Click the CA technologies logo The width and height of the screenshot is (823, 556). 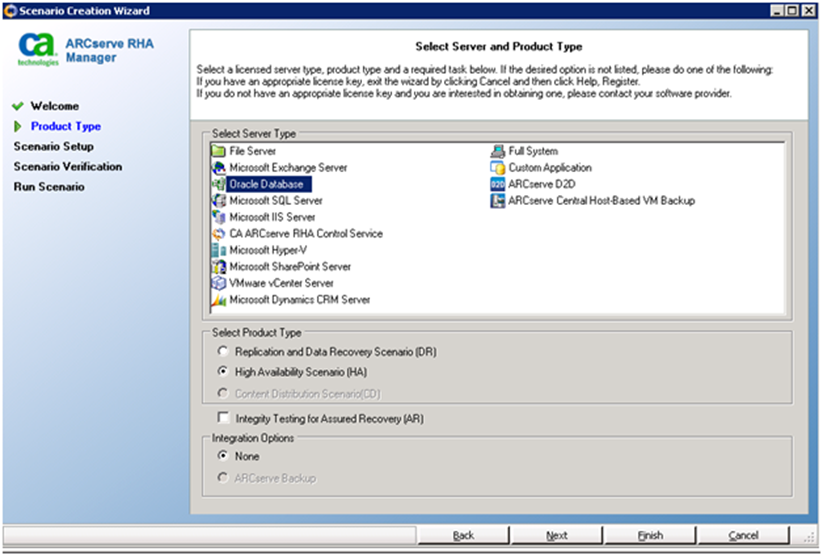coord(38,50)
